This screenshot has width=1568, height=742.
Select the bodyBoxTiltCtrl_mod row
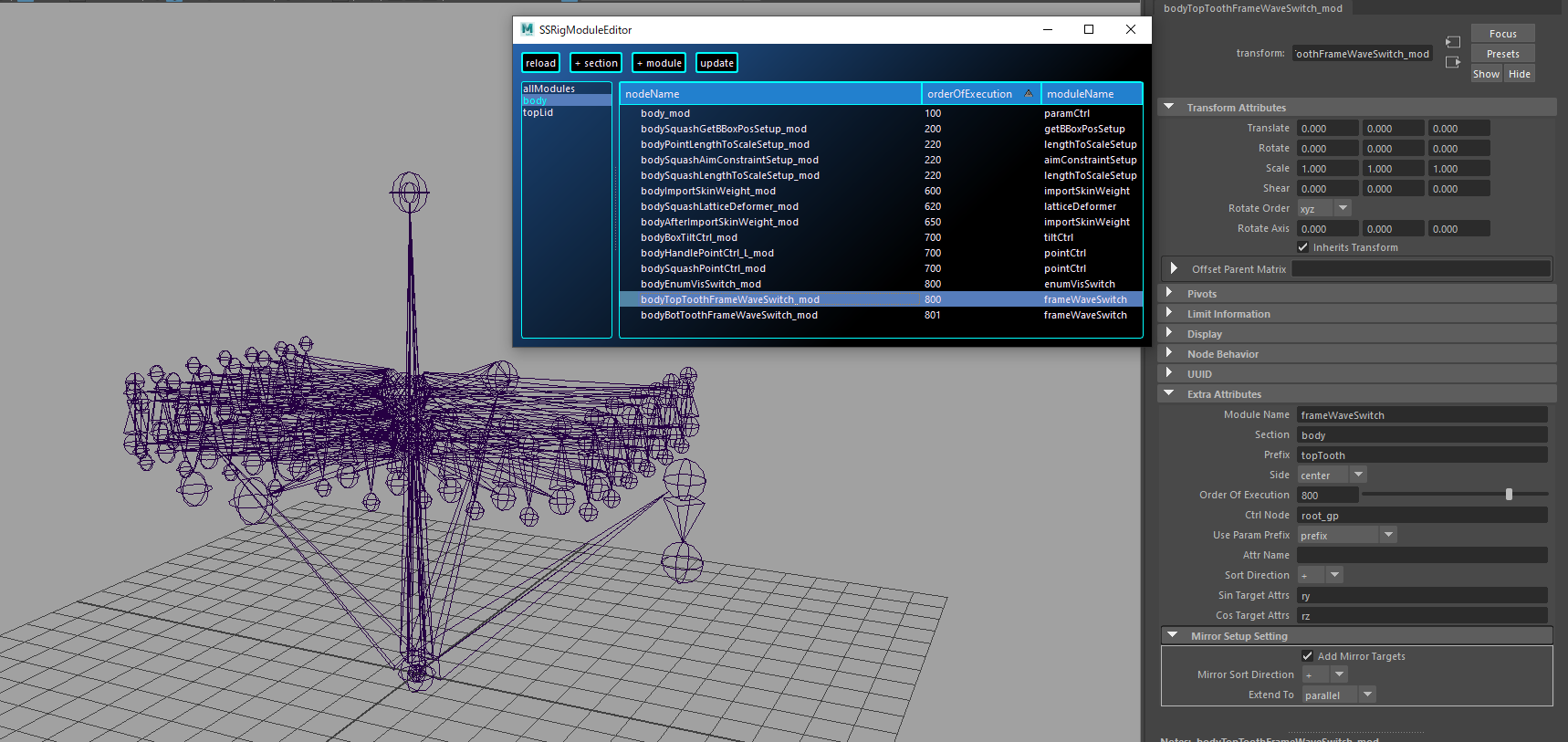tap(881, 237)
